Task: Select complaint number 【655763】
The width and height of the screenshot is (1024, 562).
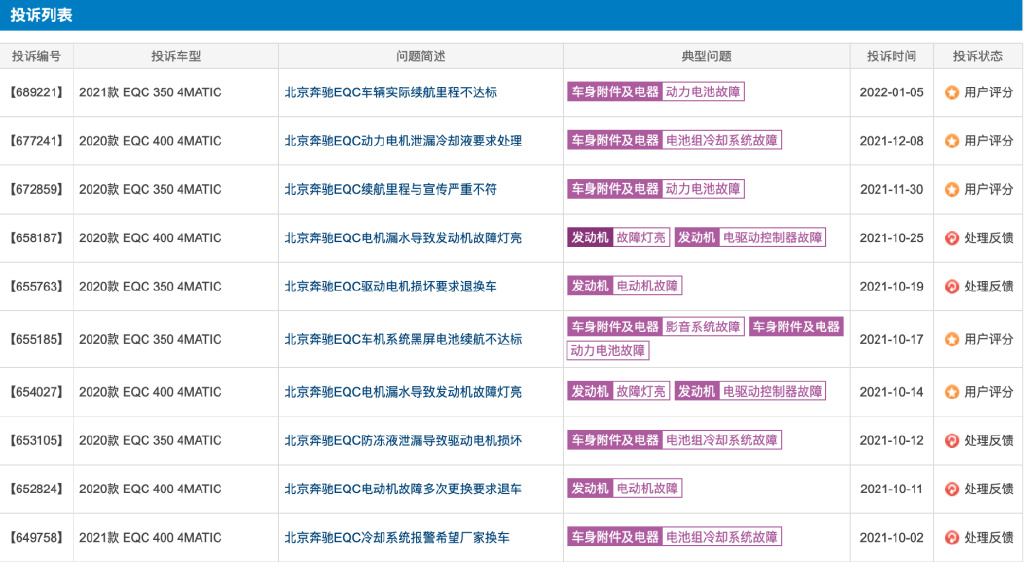Action: (x=37, y=287)
